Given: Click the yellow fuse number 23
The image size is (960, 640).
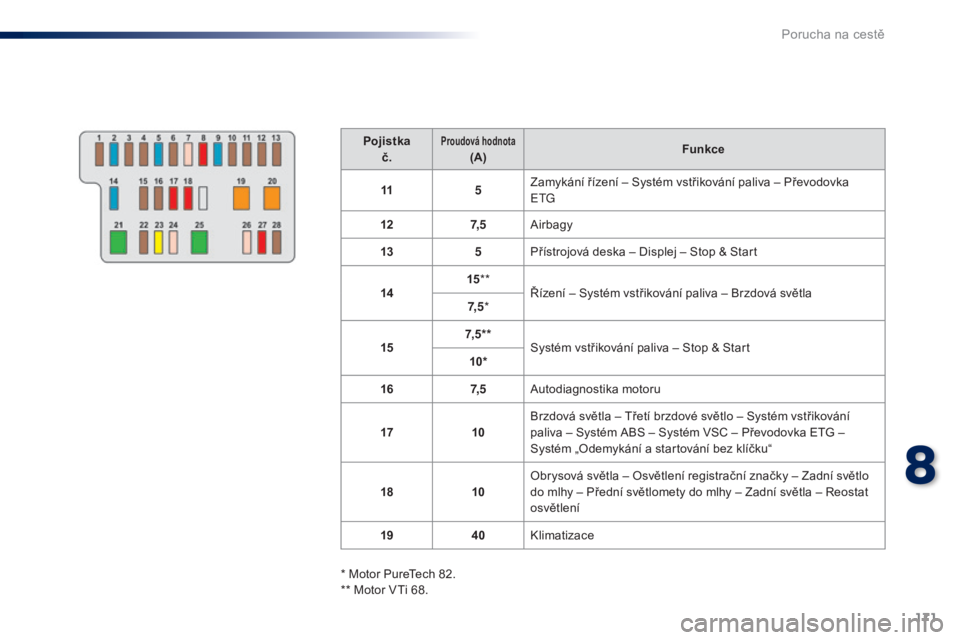Looking at the screenshot, I should click(x=159, y=242).
